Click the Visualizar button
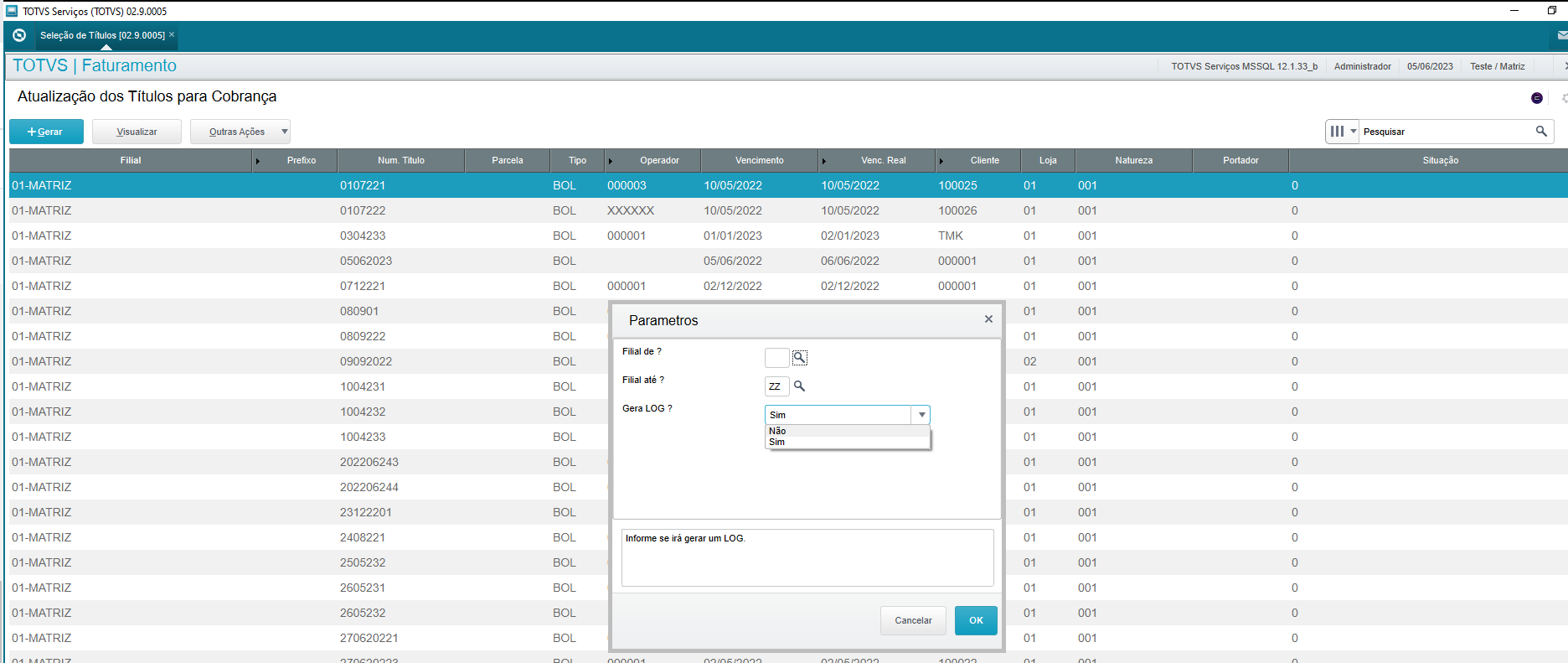This screenshot has width=1568, height=663. 137,132
